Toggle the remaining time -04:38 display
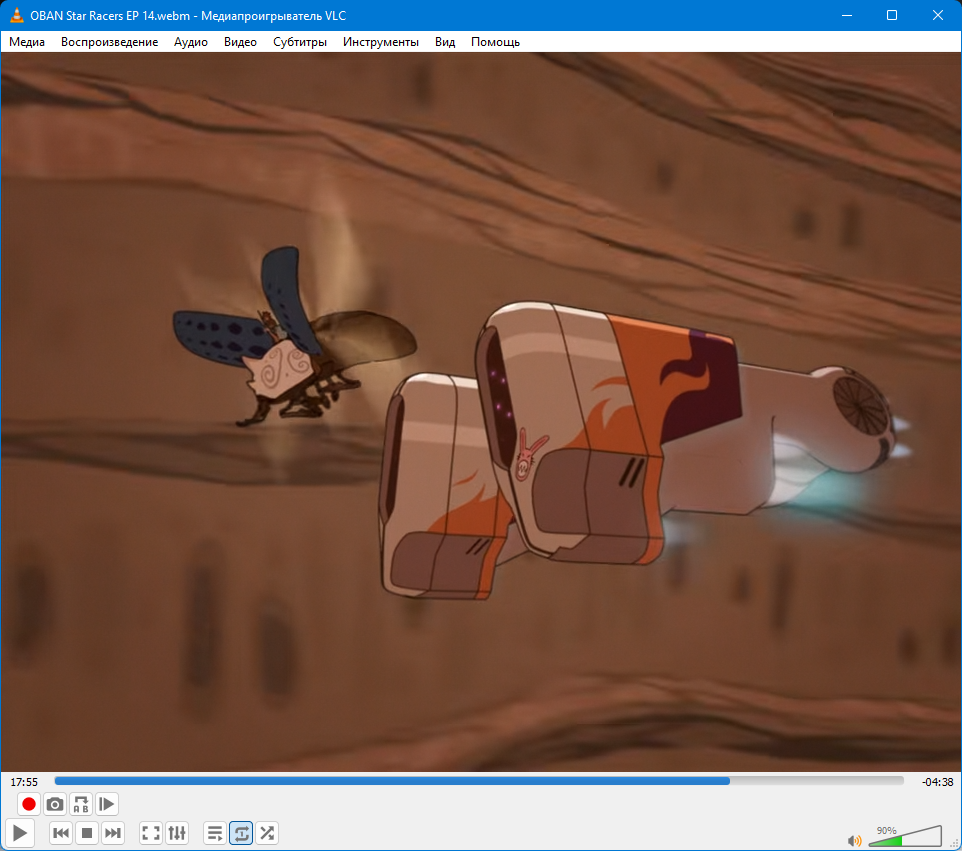 click(x=937, y=782)
